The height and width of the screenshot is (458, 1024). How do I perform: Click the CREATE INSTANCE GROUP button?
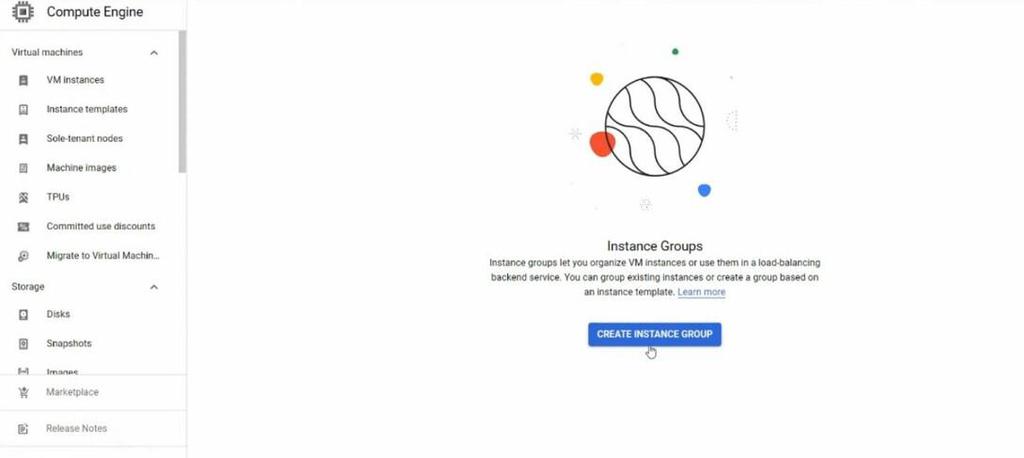pos(654,334)
